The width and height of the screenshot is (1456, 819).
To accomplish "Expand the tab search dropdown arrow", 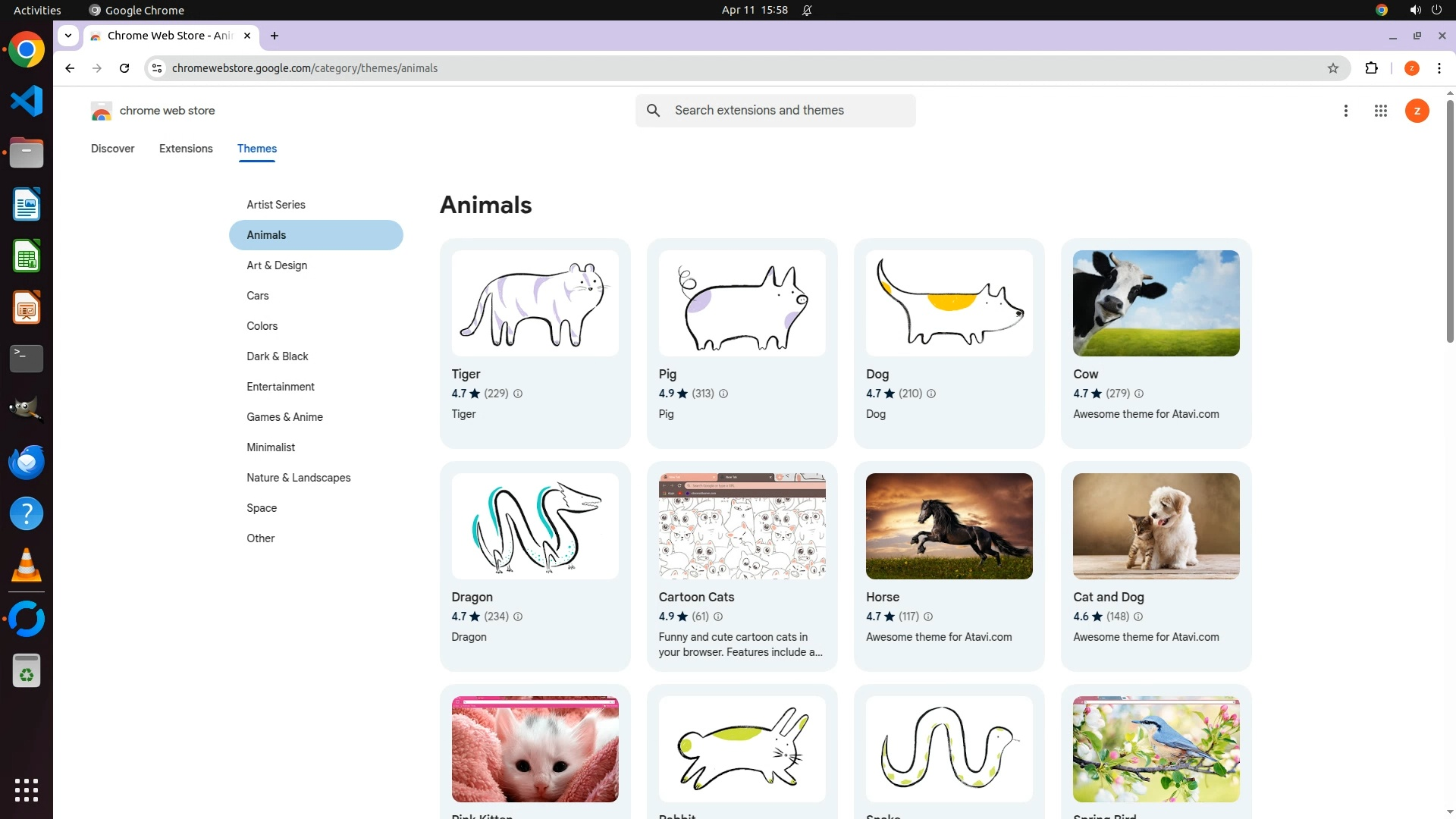I will (68, 36).
